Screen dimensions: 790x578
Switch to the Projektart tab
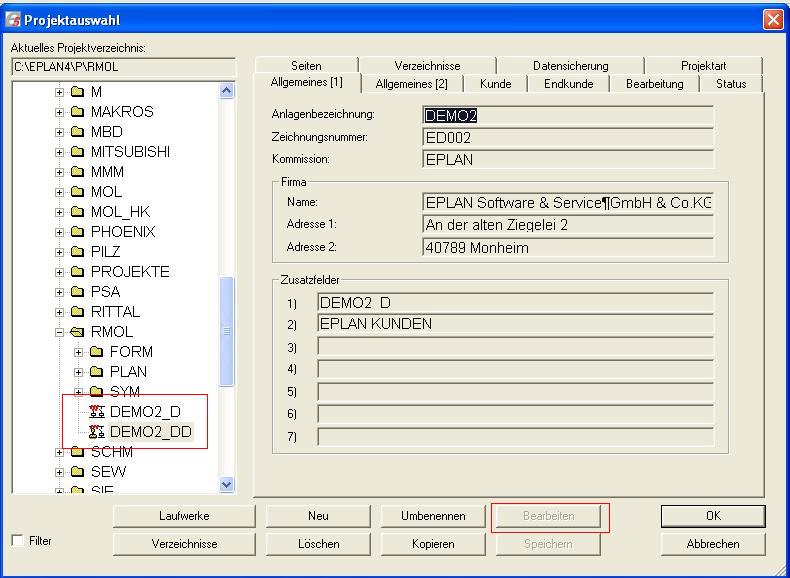(x=703, y=66)
